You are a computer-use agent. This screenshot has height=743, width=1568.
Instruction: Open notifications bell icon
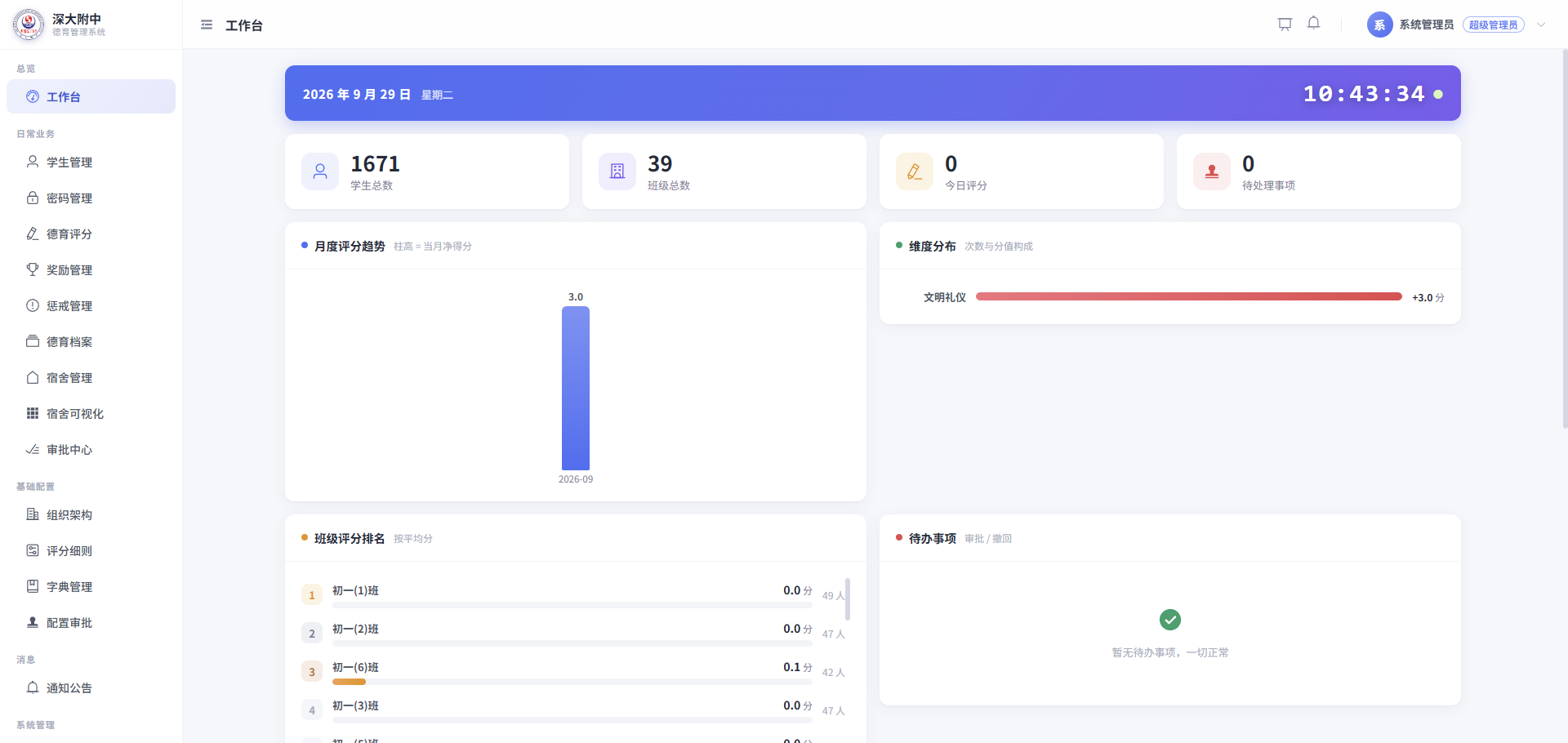point(1313,24)
